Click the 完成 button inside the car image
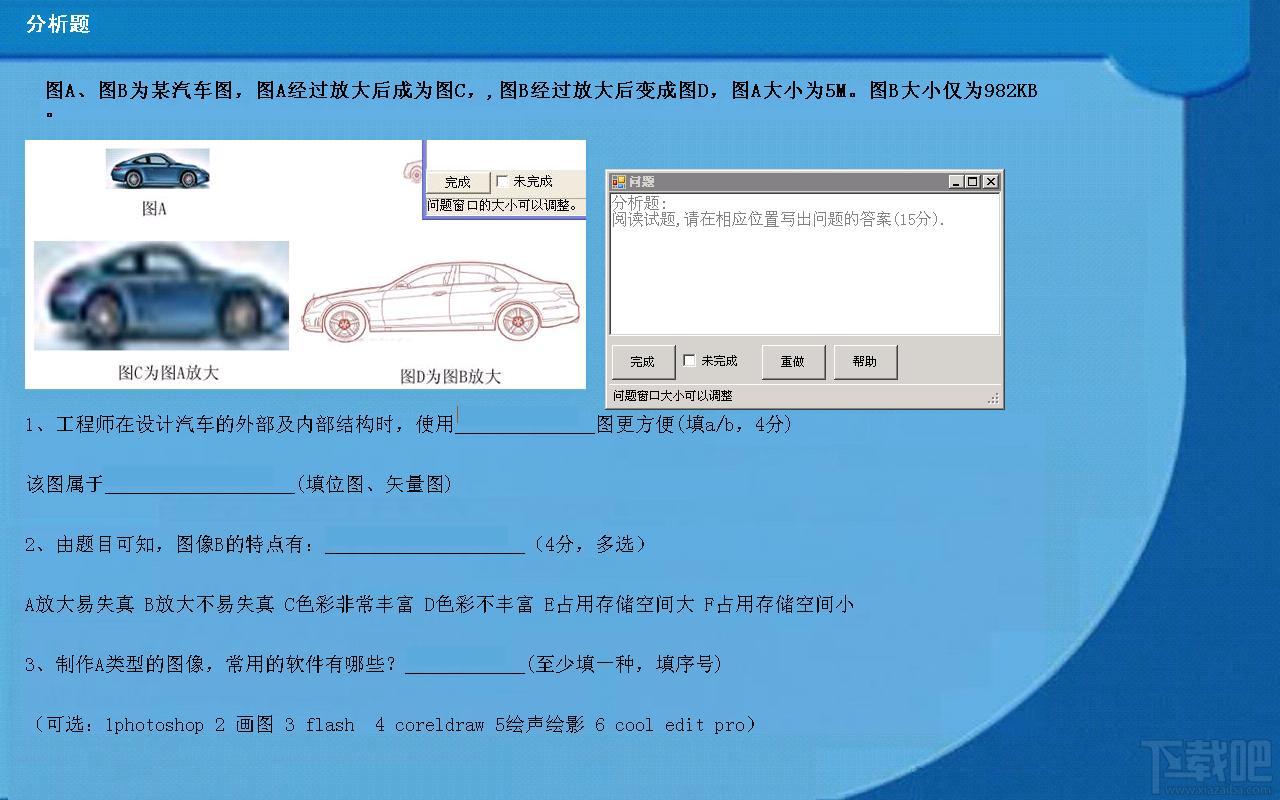Screen dimensions: 1280x800 458,182
